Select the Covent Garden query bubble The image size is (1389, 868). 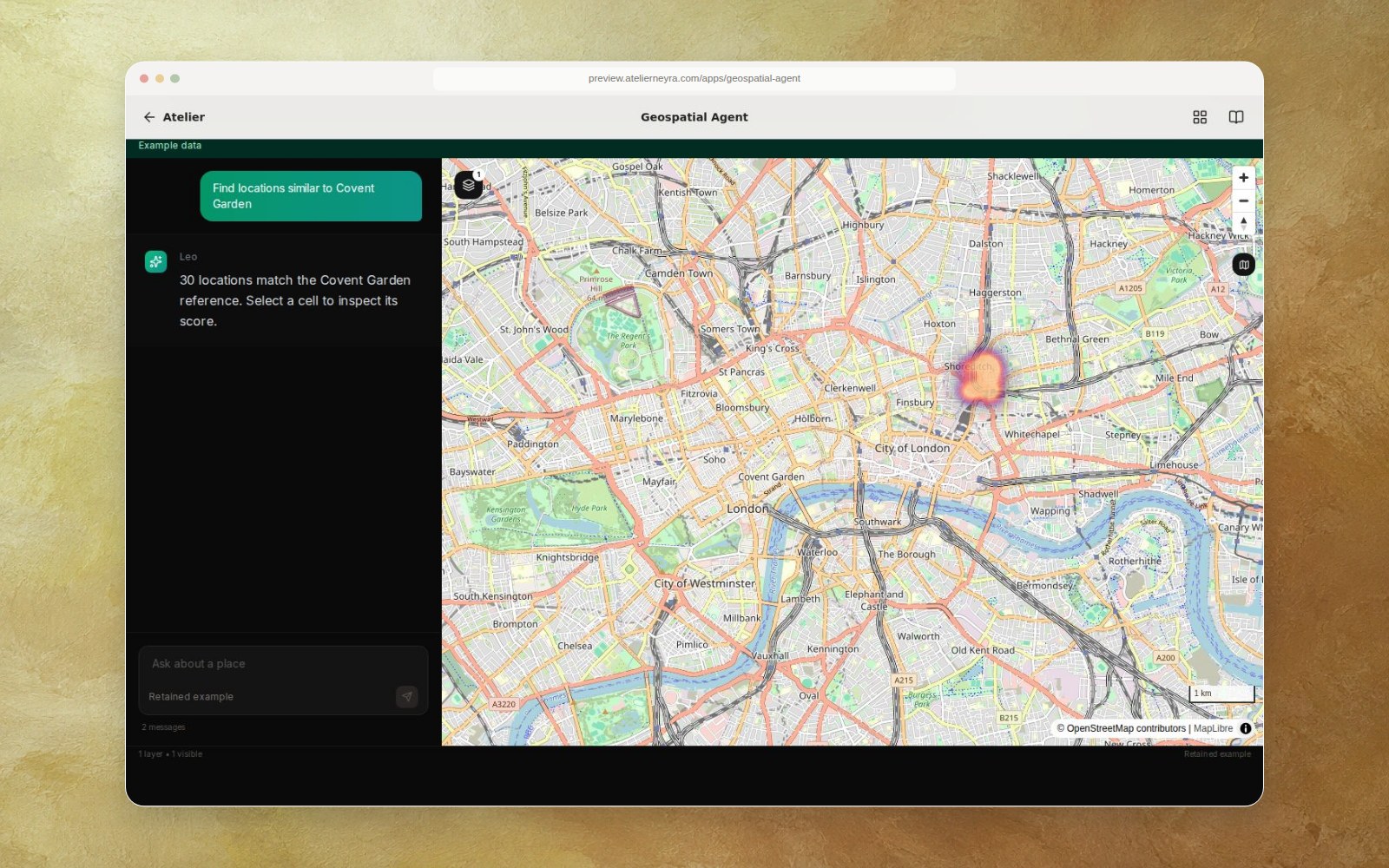coord(311,196)
